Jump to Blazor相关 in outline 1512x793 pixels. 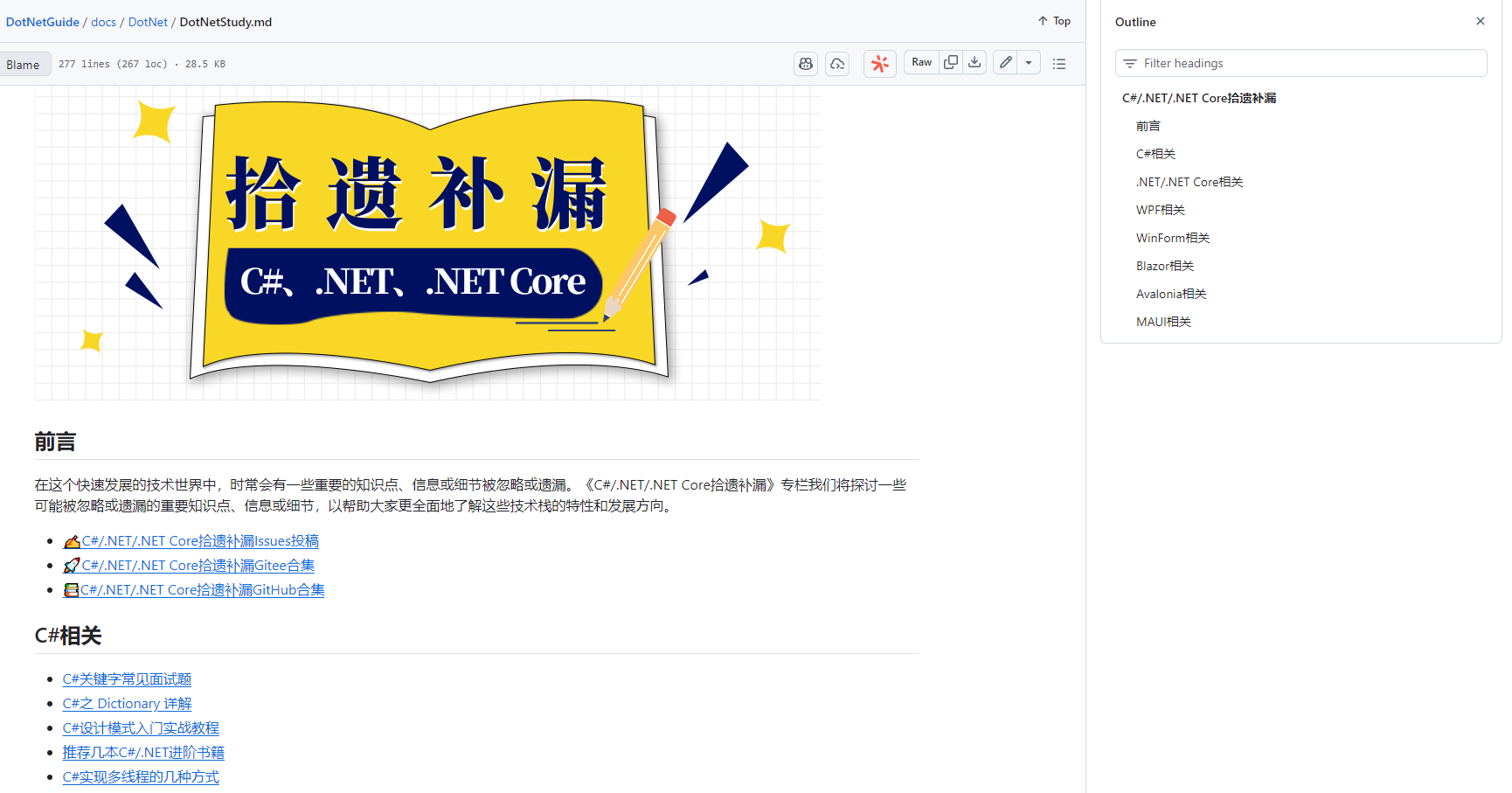tap(1165, 266)
